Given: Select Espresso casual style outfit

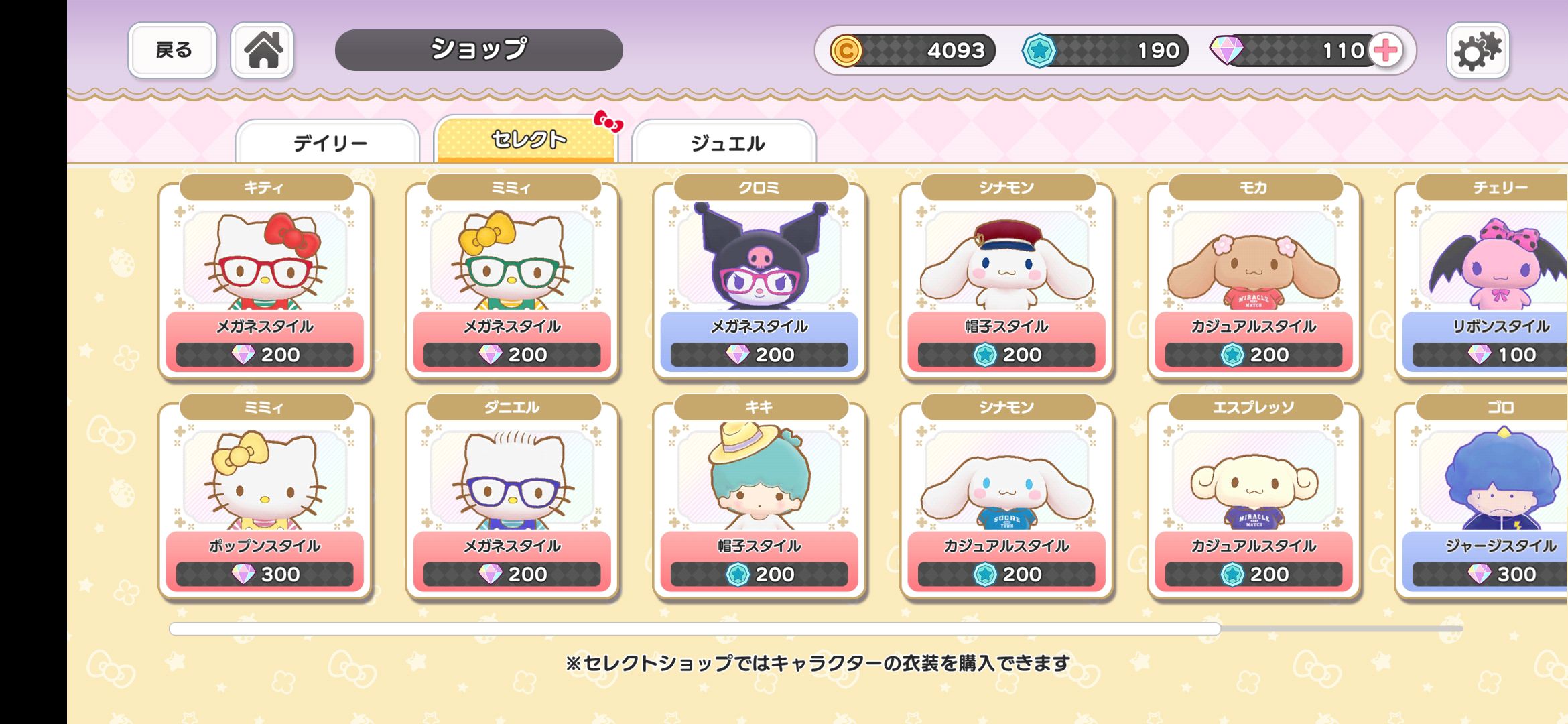Looking at the screenshot, I should (1254, 497).
